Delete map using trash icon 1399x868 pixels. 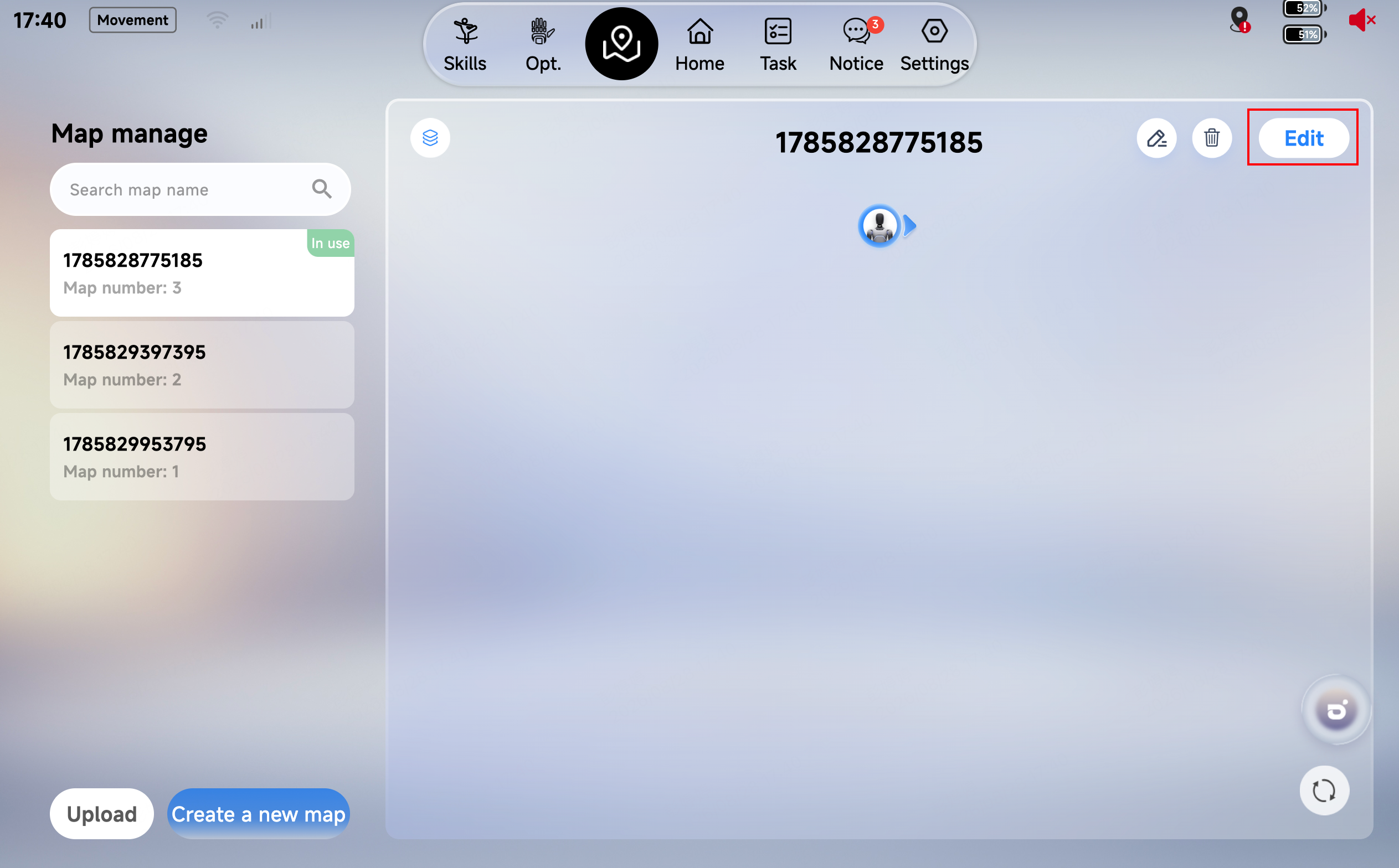point(1212,138)
